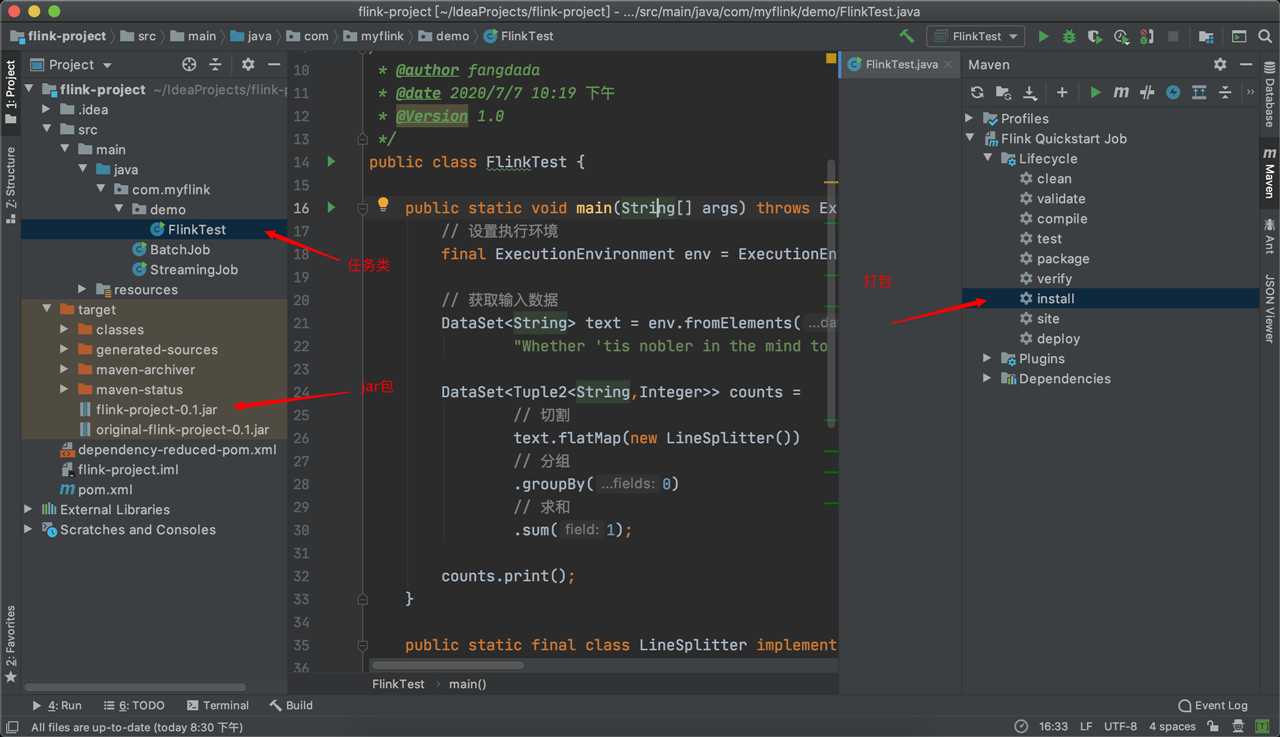Viewport: 1280px width, 737px height.
Task: Click Show Dependencies icon in Maven toolbar
Action: tap(1199, 92)
